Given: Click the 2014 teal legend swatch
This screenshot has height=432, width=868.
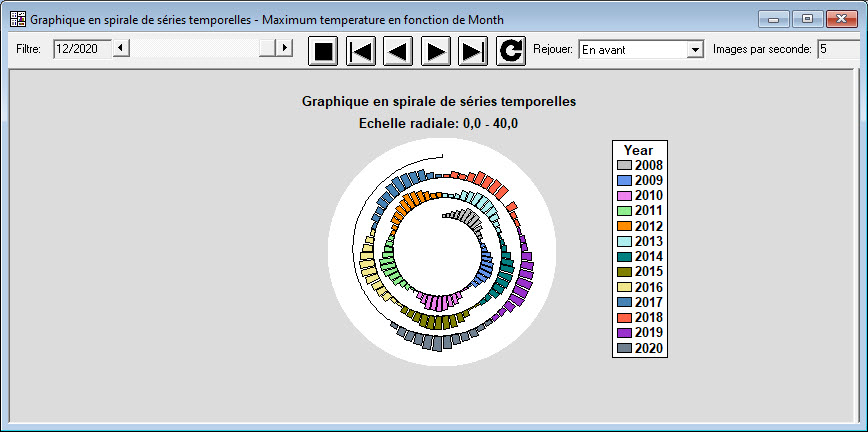Looking at the screenshot, I should pos(624,257).
